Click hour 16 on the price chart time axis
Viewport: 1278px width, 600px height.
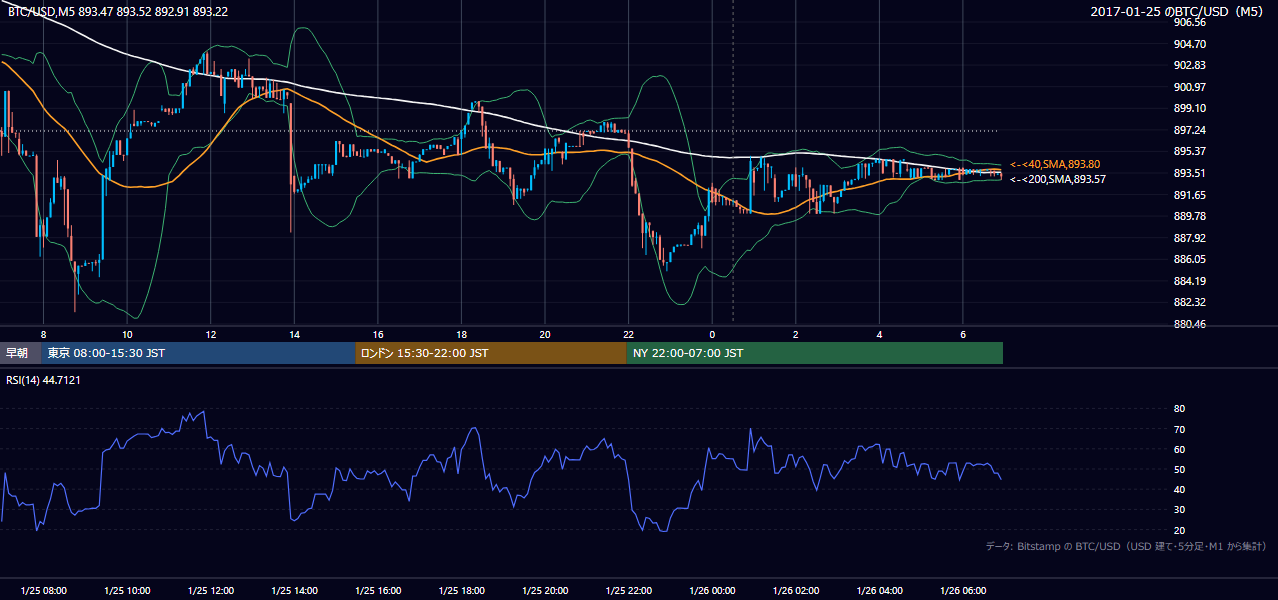click(377, 334)
